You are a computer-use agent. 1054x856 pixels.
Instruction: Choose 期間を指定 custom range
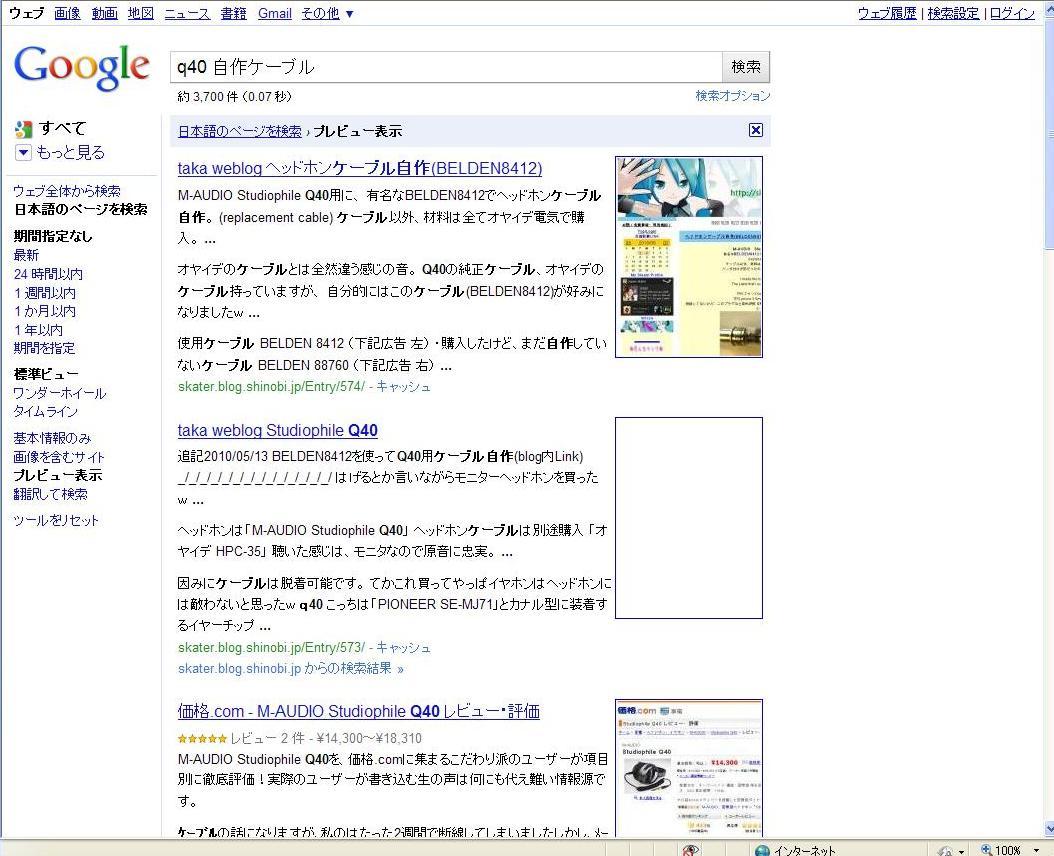point(44,348)
